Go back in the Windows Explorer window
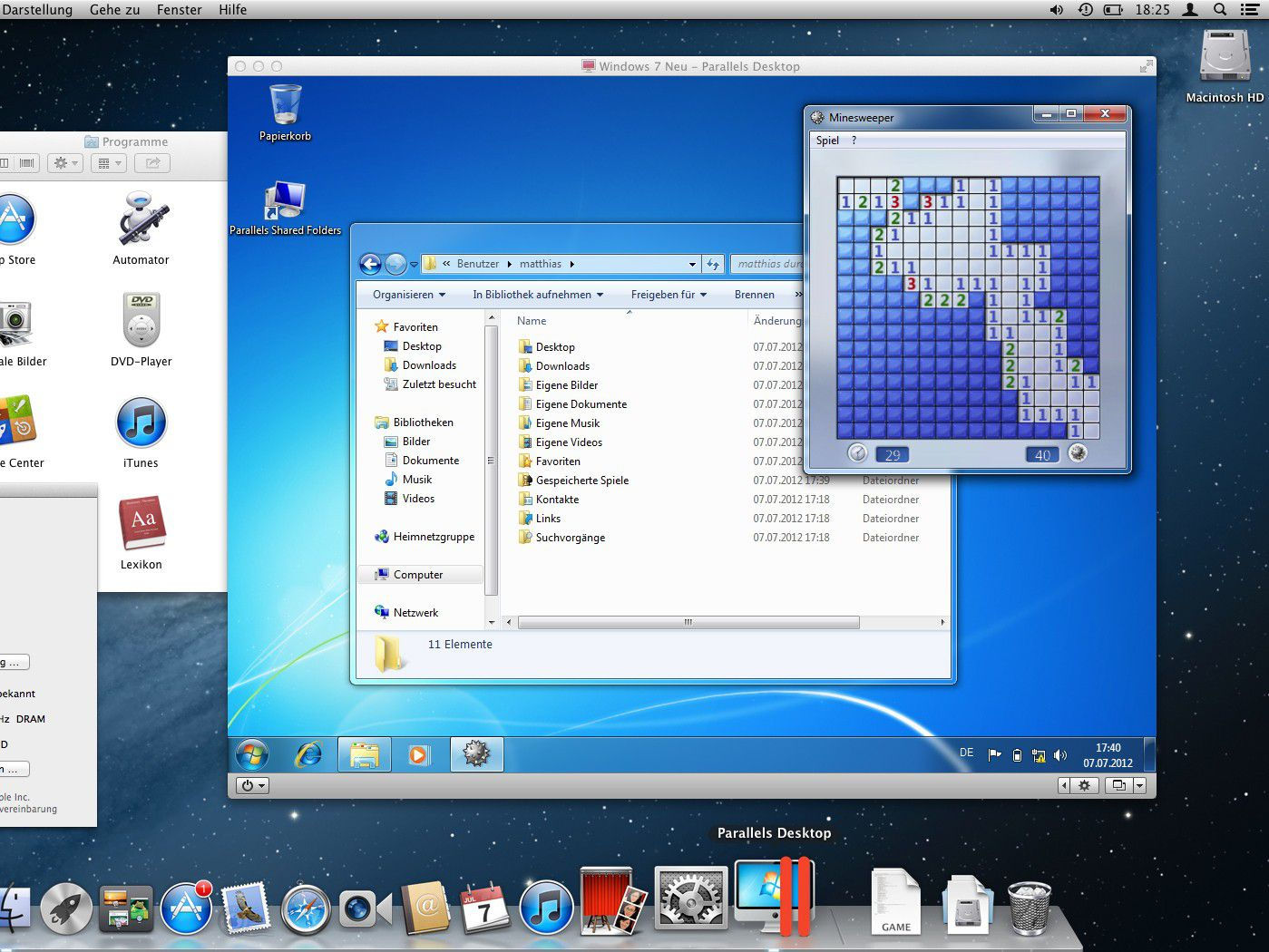Viewport: 1269px width, 952px height. pyautogui.click(x=370, y=264)
